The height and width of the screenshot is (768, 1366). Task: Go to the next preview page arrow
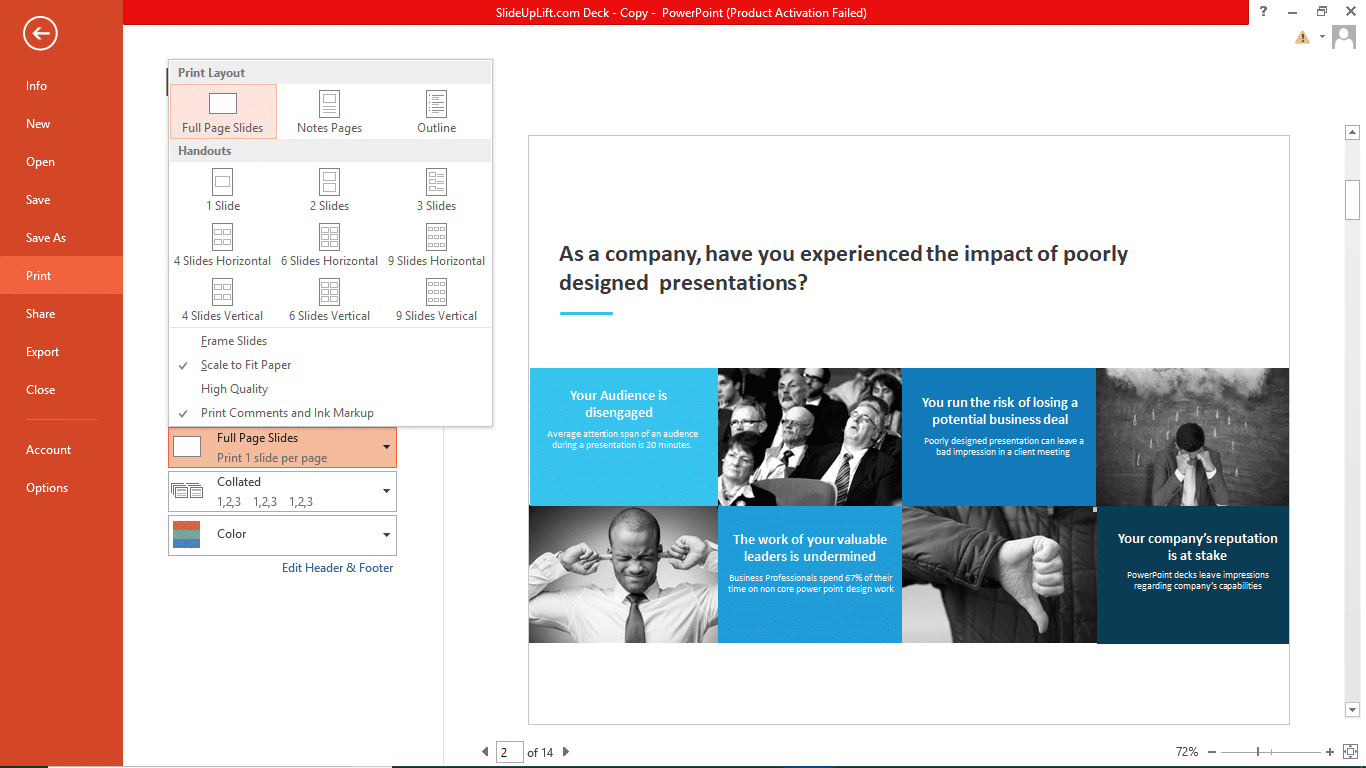pos(566,752)
